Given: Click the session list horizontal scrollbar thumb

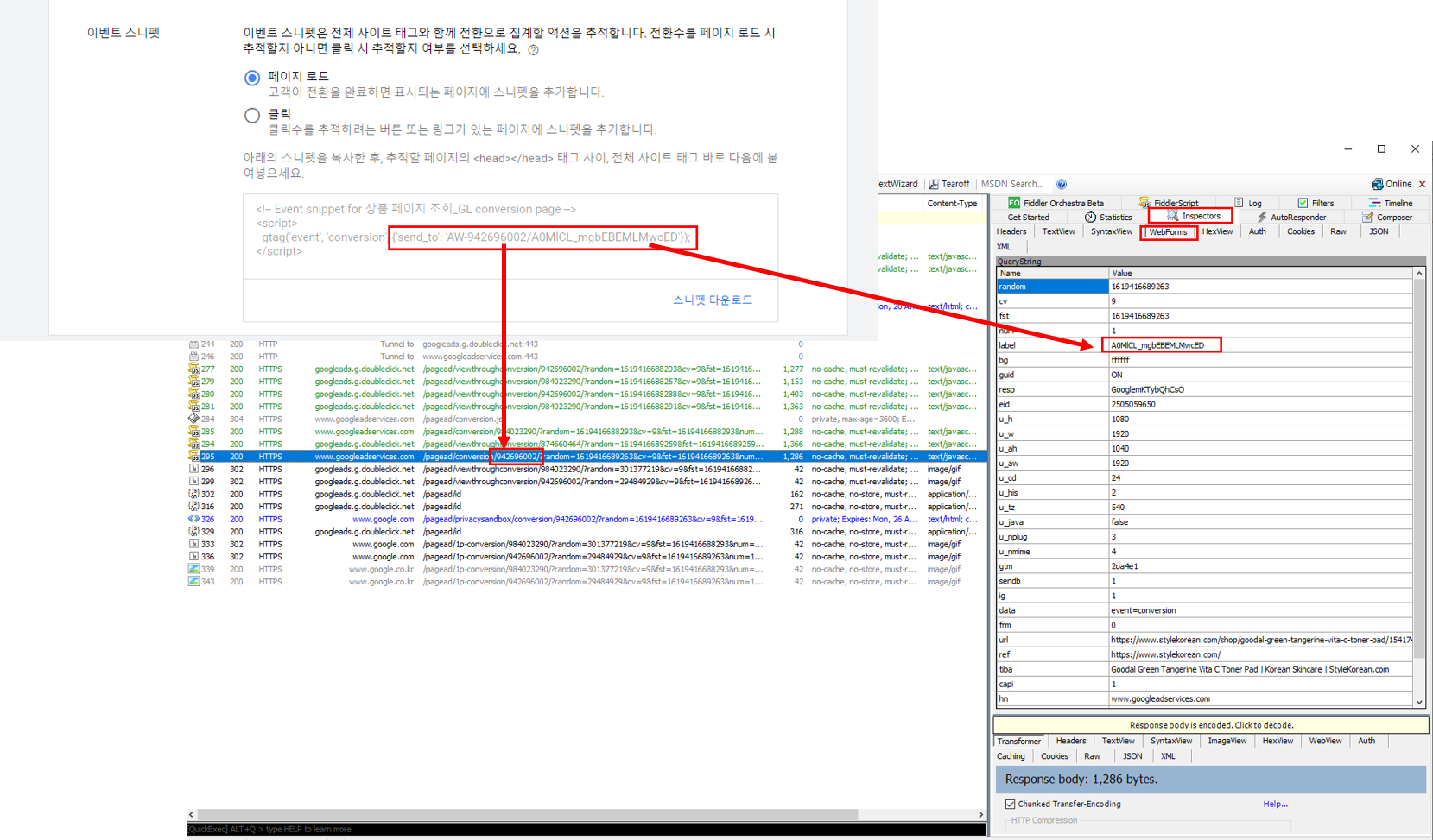Looking at the screenshot, I should (x=528, y=814).
